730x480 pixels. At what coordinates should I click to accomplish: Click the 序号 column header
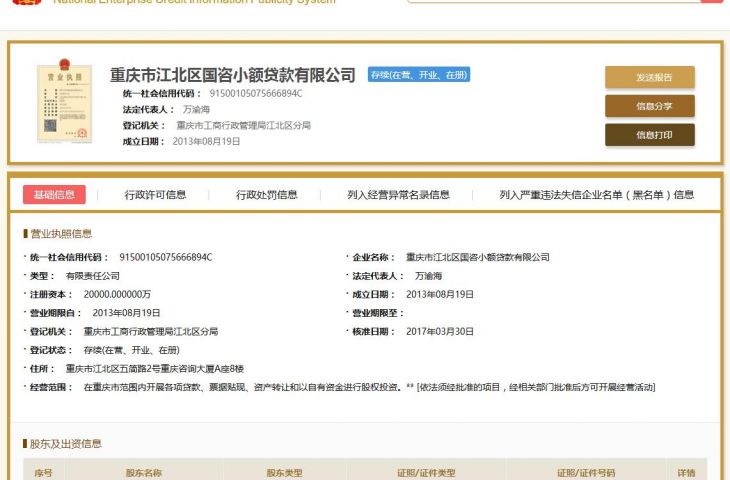tap(43, 473)
